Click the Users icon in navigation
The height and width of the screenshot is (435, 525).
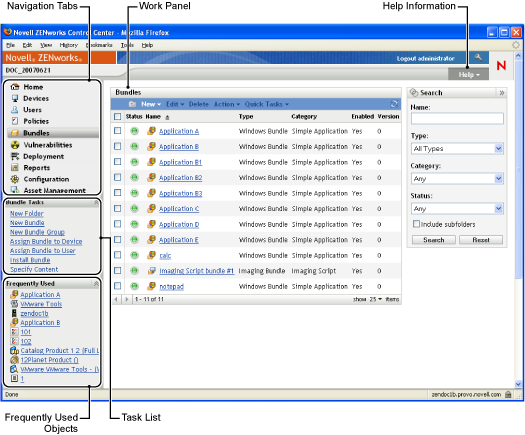(x=15, y=110)
